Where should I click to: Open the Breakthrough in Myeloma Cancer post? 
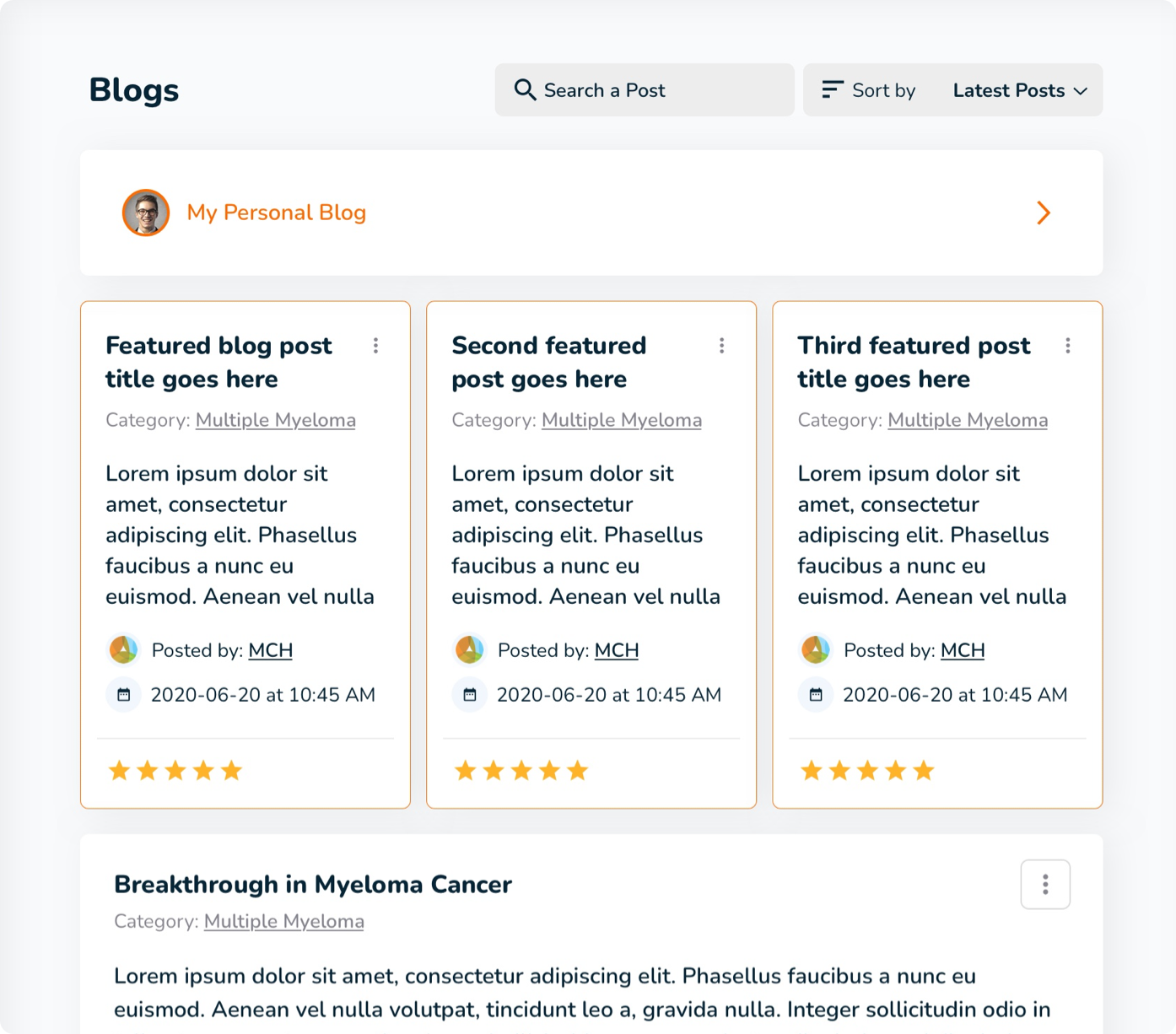(312, 885)
